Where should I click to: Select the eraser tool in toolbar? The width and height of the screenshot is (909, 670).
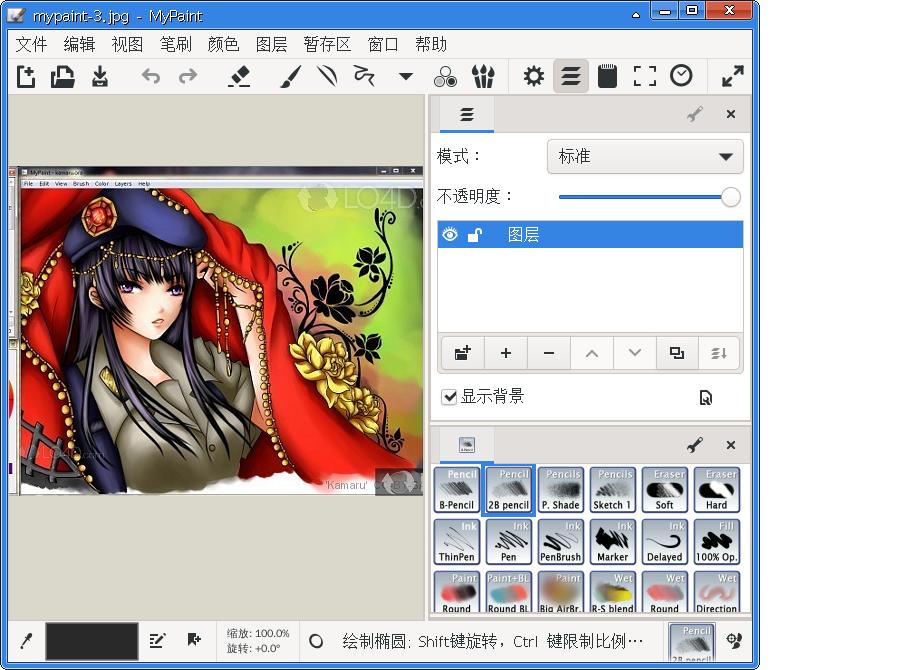pos(239,76)
